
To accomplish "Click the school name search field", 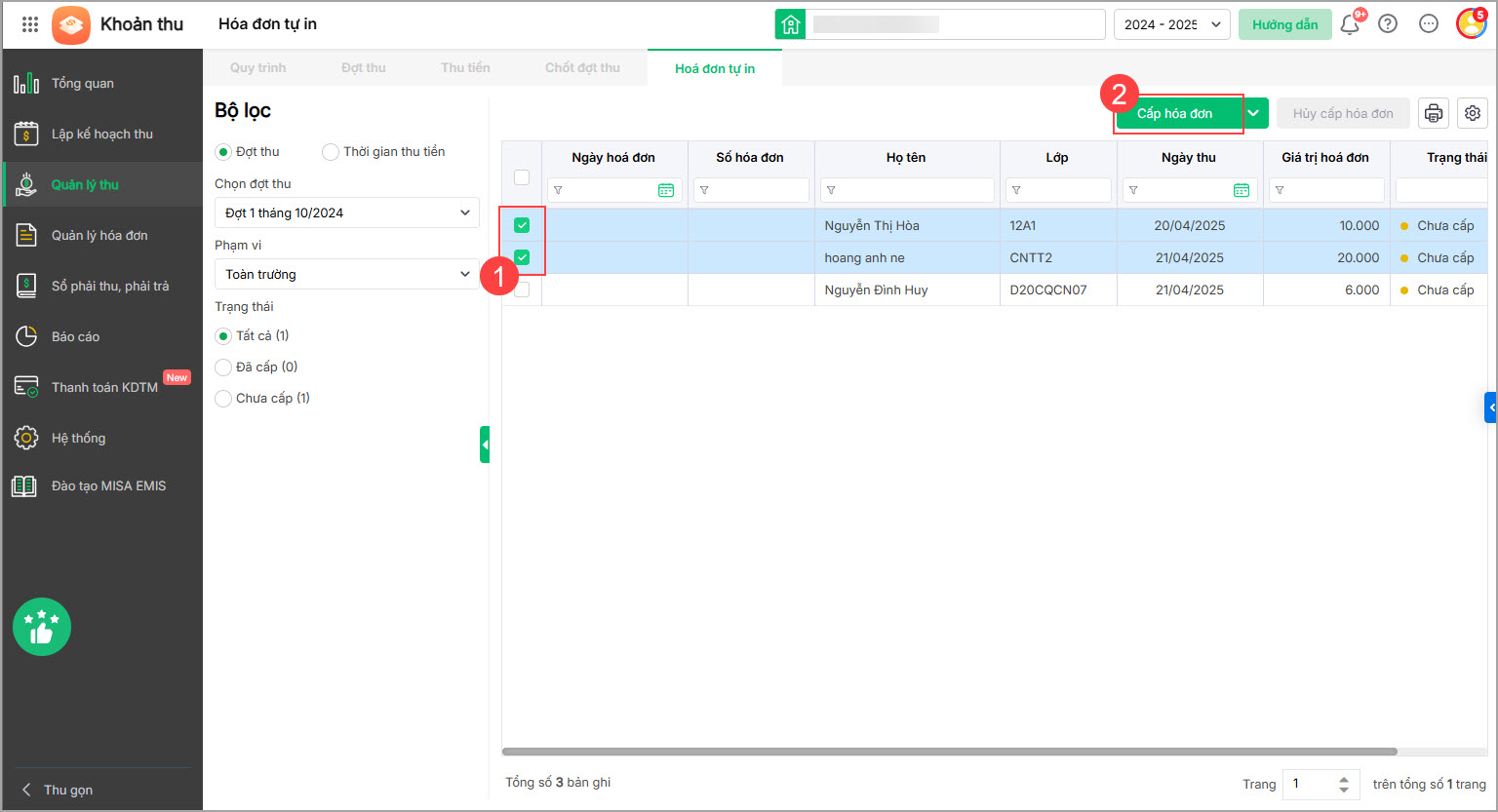I will pyautogui.click(x=956, y=24).
